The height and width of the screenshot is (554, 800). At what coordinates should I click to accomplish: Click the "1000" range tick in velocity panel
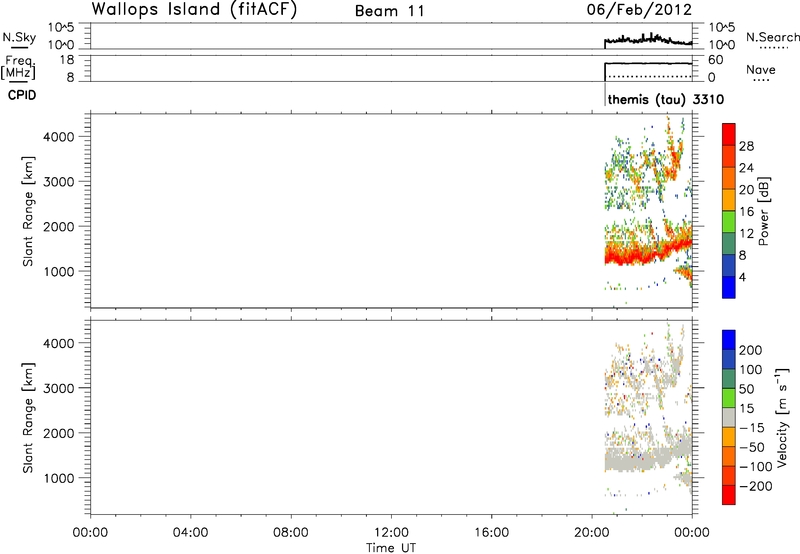(x=59, y=478)
